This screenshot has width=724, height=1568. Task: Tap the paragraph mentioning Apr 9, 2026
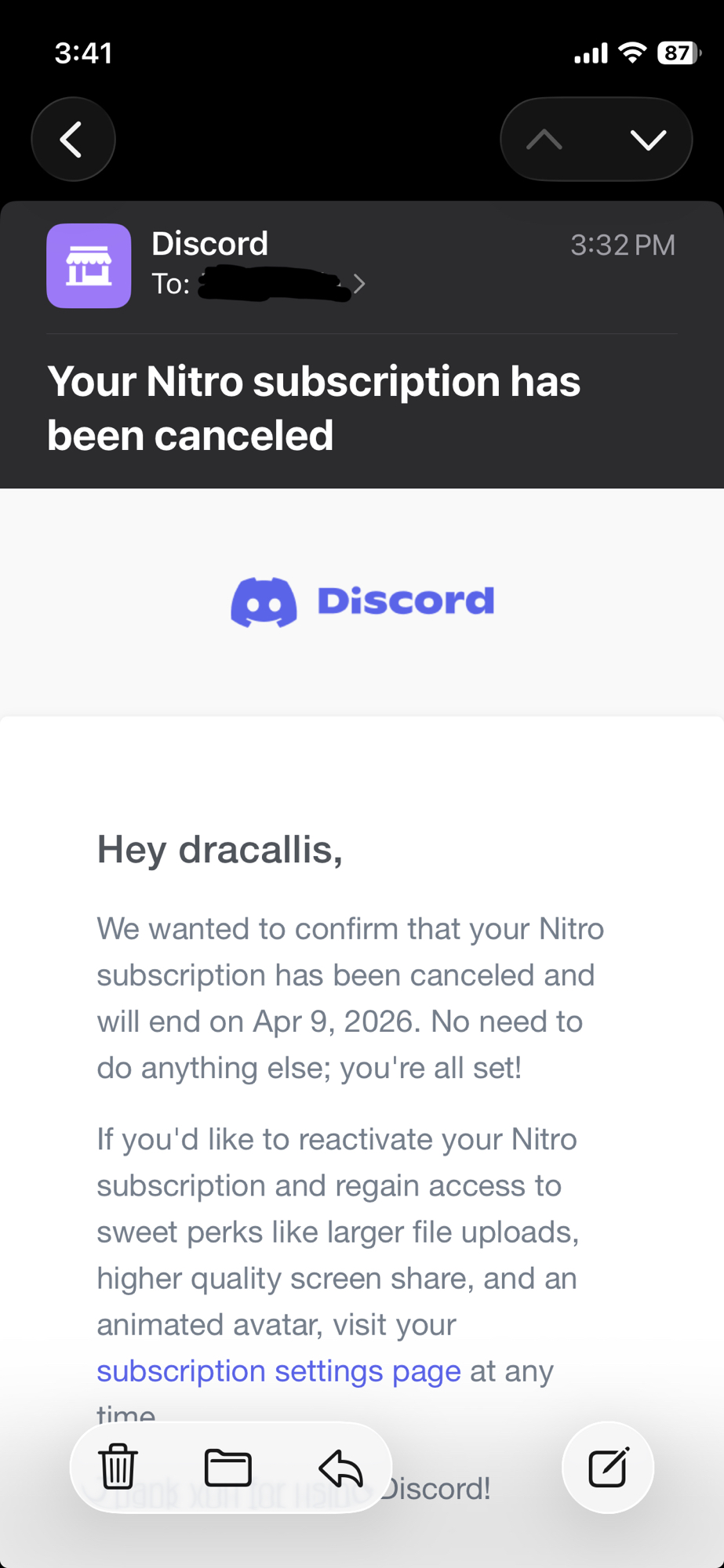[350, 998]
